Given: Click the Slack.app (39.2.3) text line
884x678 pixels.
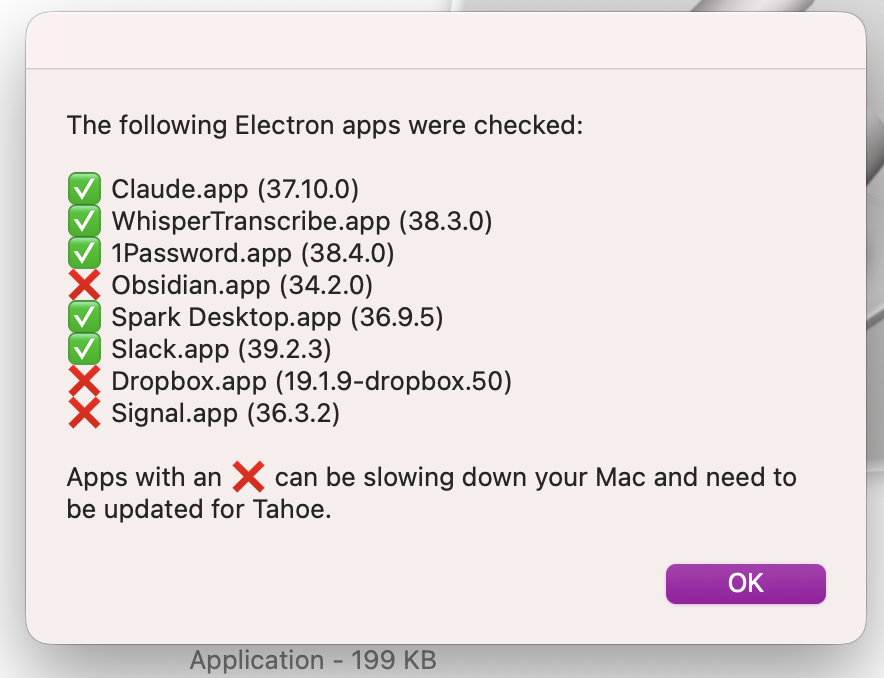Looking at the screenshot, I should tap(221, 349).
